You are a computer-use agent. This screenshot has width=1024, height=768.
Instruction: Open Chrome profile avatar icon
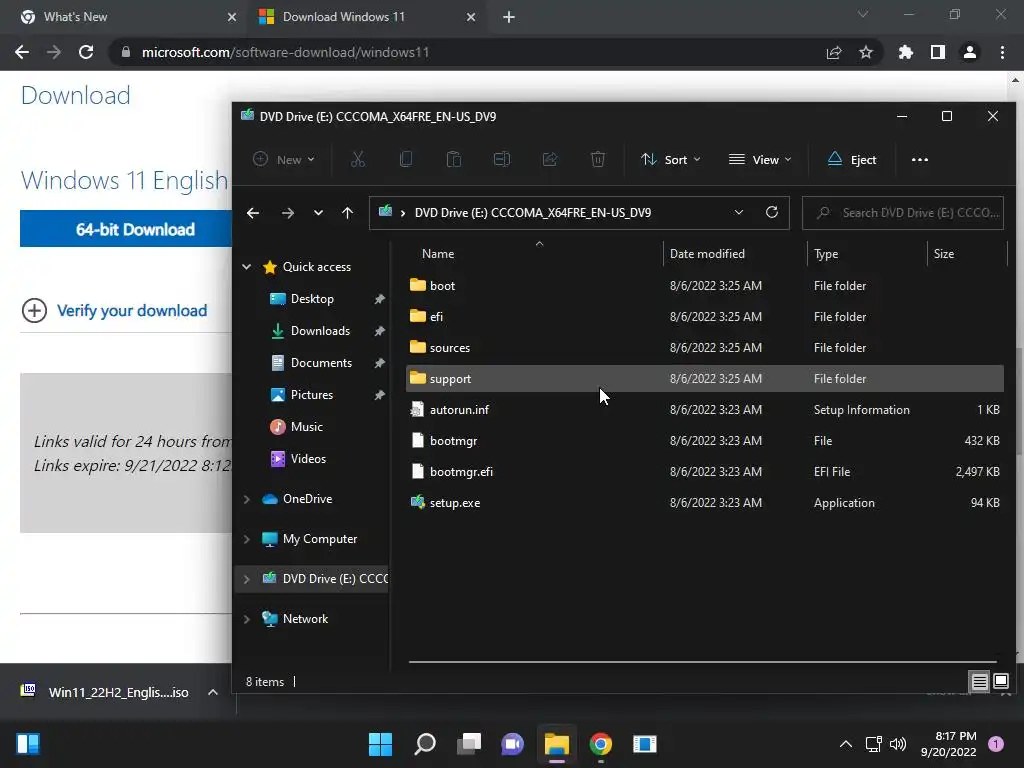pyautogui.click(x=970, y=52)
